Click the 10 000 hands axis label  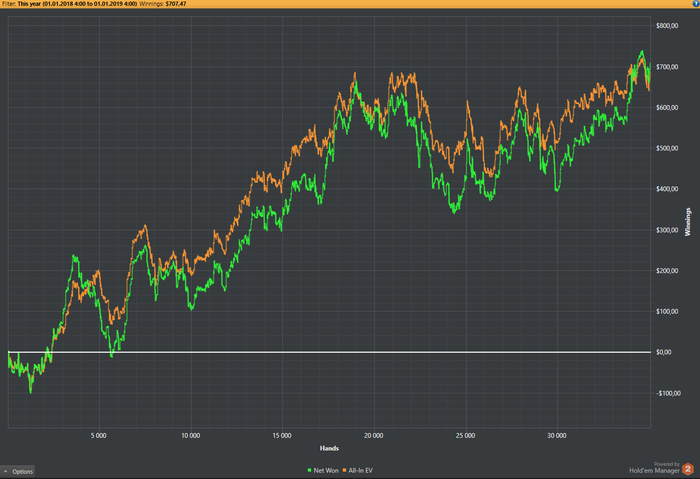[191, 436]
